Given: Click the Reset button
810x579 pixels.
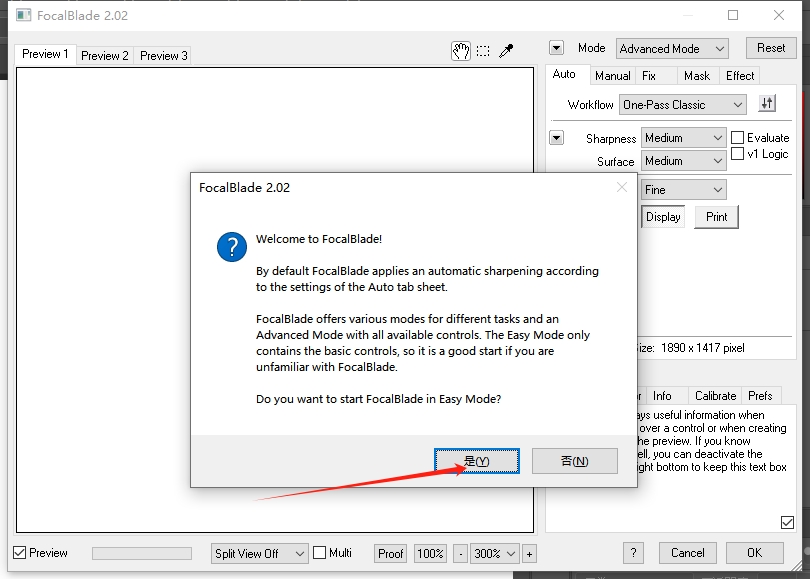Looking at the screenshot, I should tap(771, 48).
